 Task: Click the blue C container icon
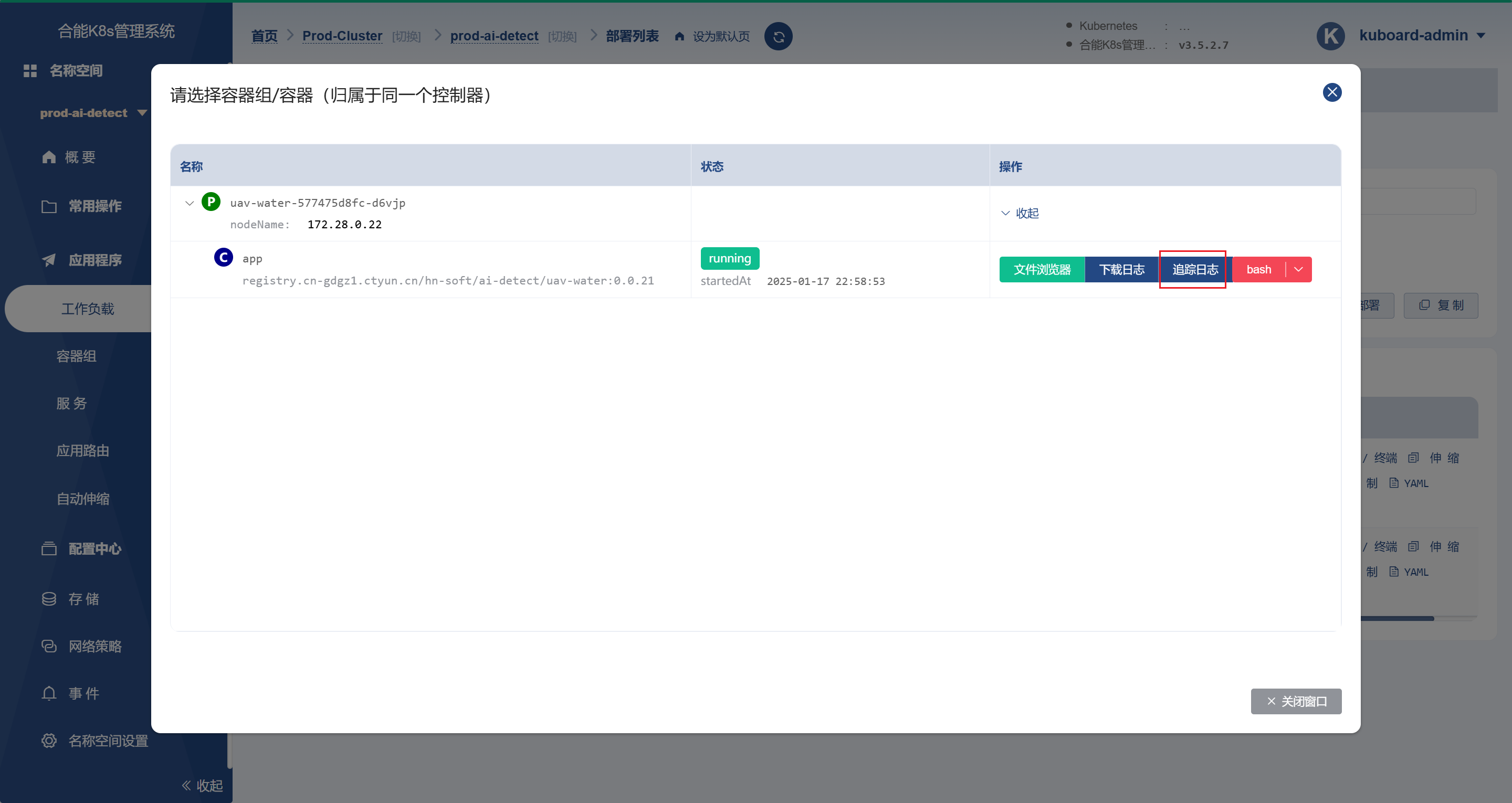click(x=223, y=257)
